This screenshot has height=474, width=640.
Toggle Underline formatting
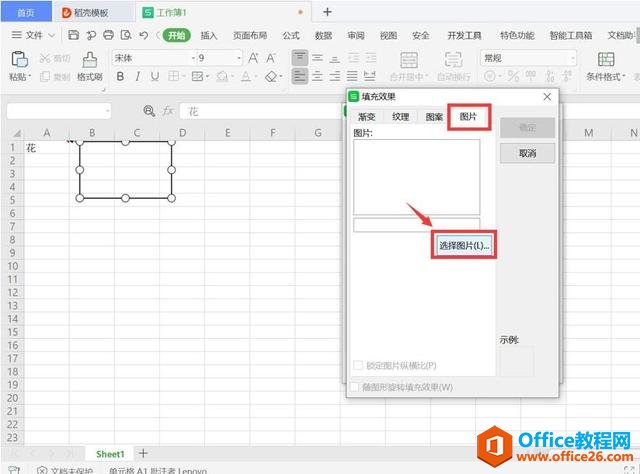(155, 76)
